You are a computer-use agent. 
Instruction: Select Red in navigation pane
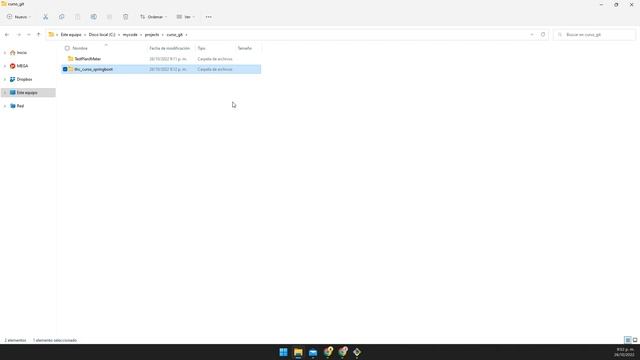[x=20, y=106]
